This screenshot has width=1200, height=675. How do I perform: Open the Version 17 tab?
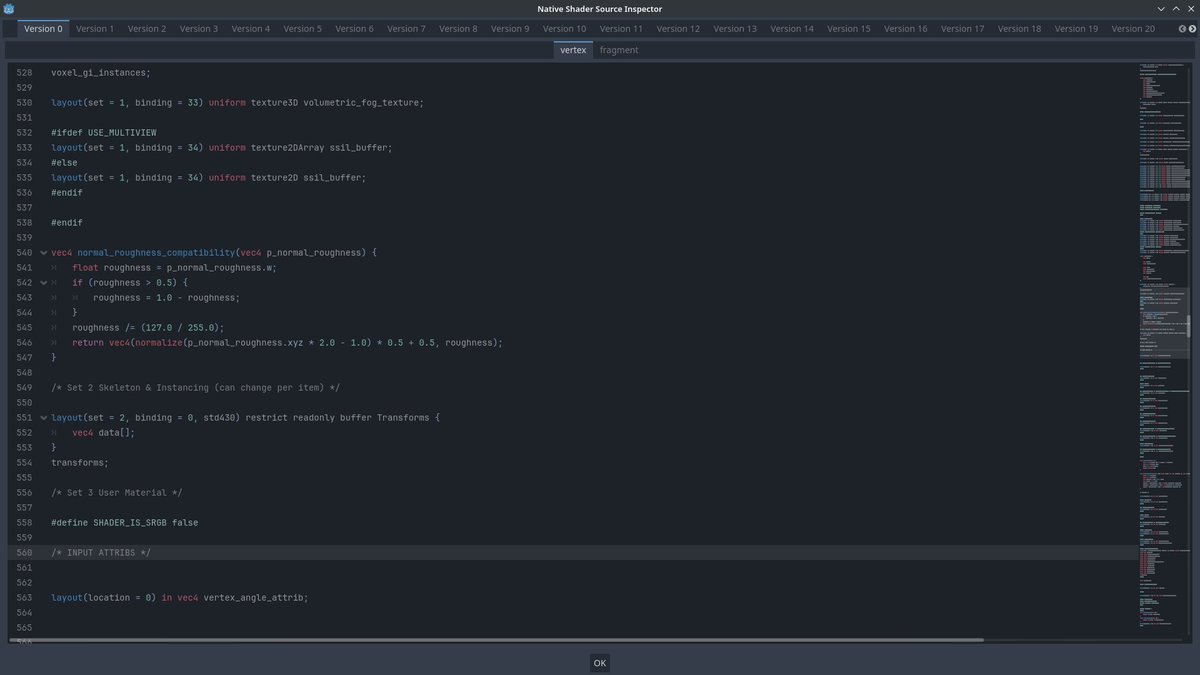(963, 29)
